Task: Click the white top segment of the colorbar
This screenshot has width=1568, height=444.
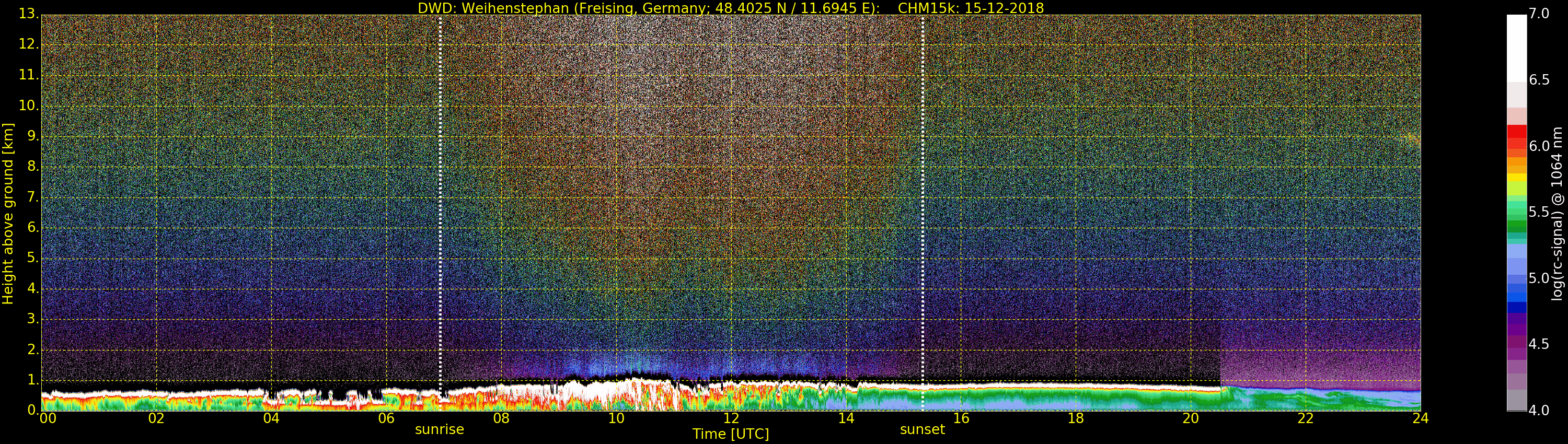Action: (x=1516, y=49)
